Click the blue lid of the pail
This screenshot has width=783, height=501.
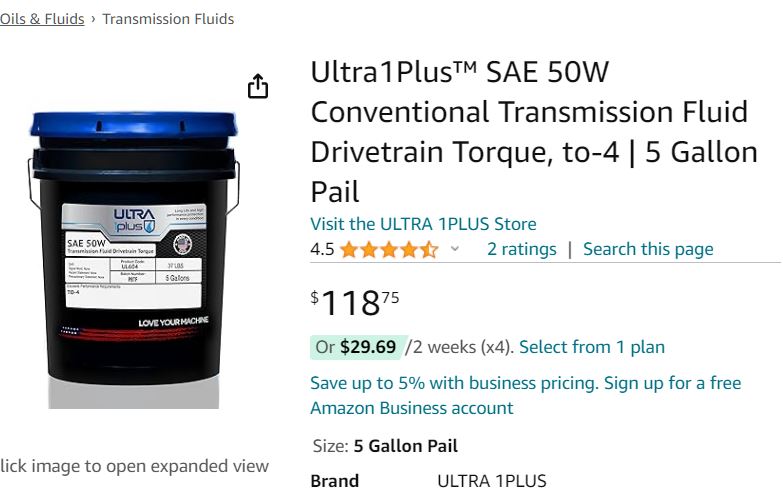133,124
